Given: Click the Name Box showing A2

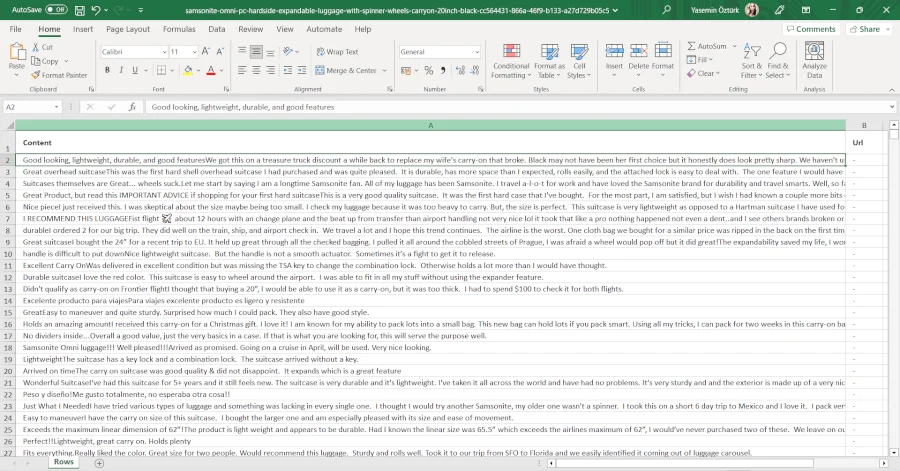Looking at the screenshot, I should coord(32,107).
